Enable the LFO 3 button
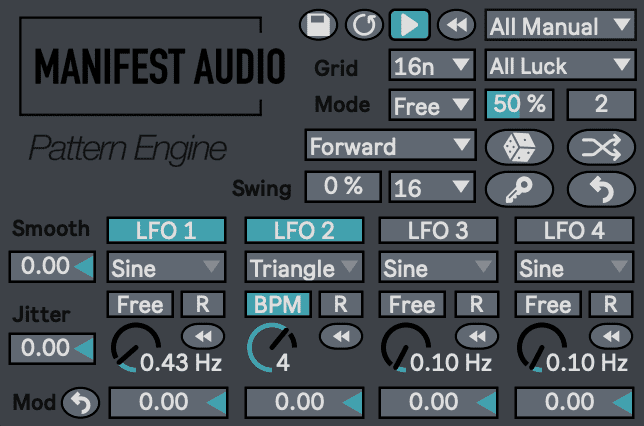The image size is (644, 426). pos(438,230)
